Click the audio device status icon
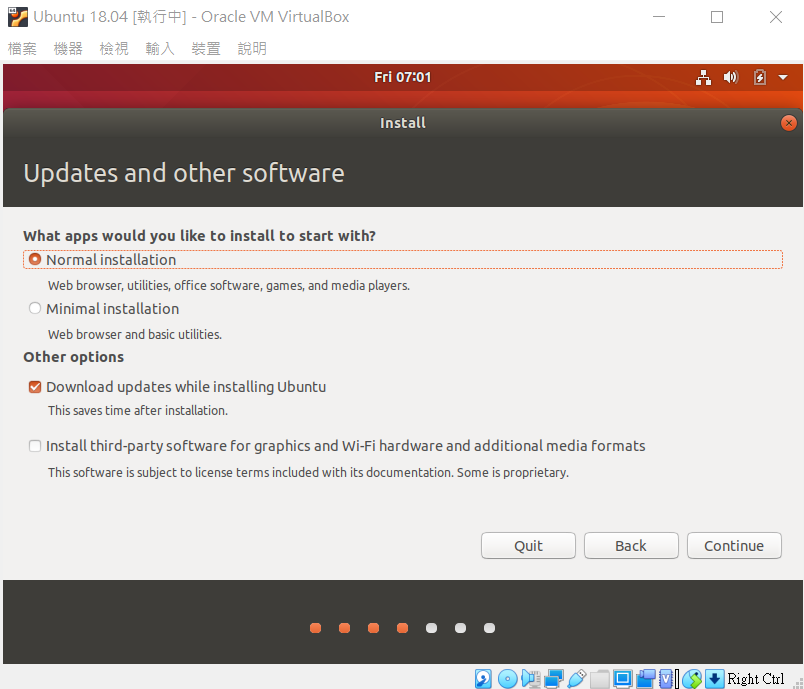 [531, 679]
